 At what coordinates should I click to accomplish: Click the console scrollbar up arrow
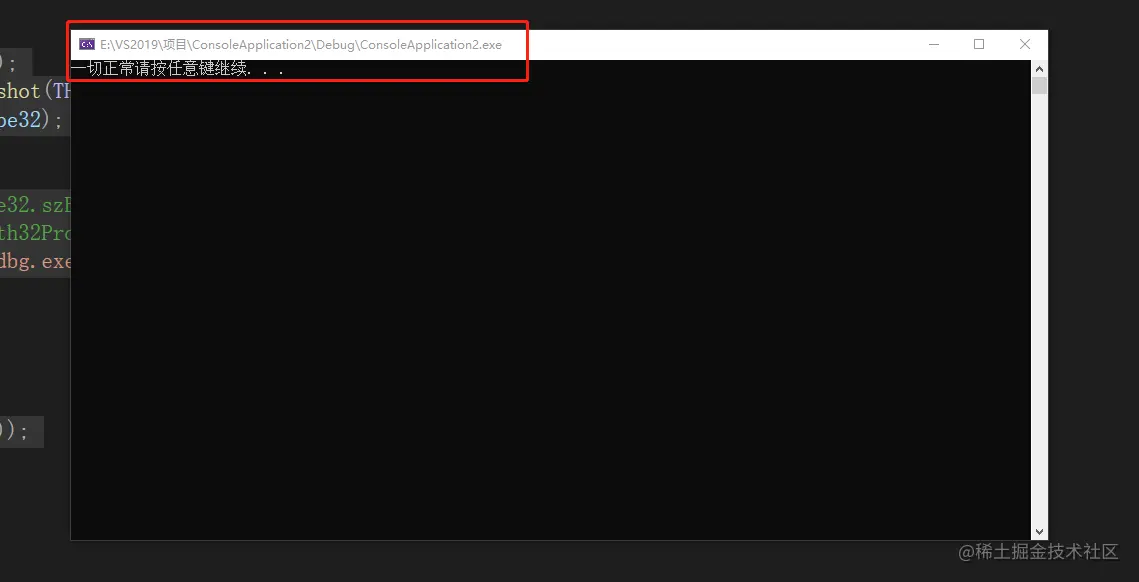tap(1039, 68)
